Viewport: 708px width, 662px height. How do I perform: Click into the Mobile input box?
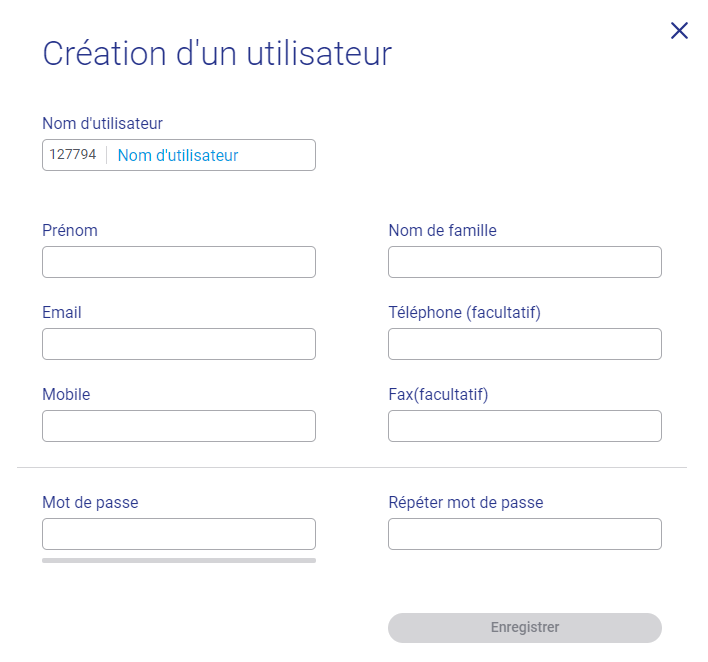click(x=179, y=426)
